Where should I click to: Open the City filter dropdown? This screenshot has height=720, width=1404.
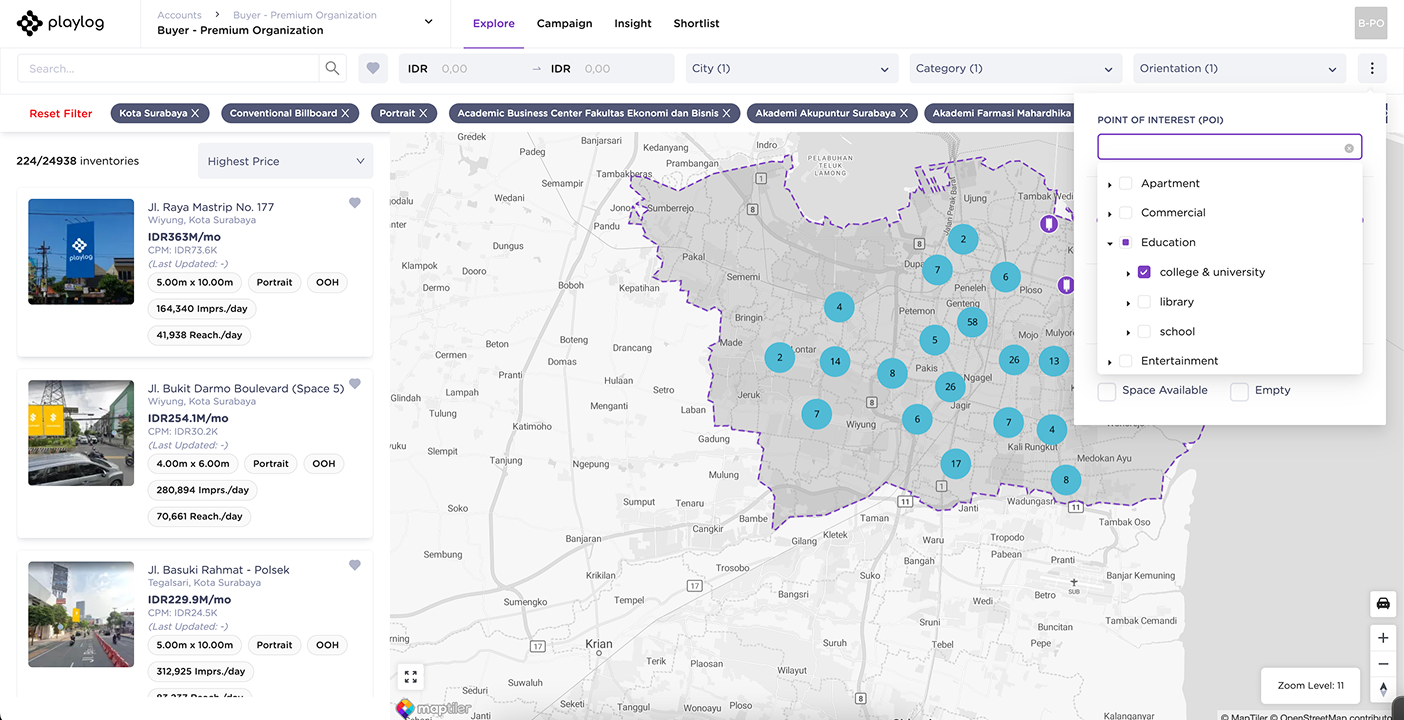(790, 69)
